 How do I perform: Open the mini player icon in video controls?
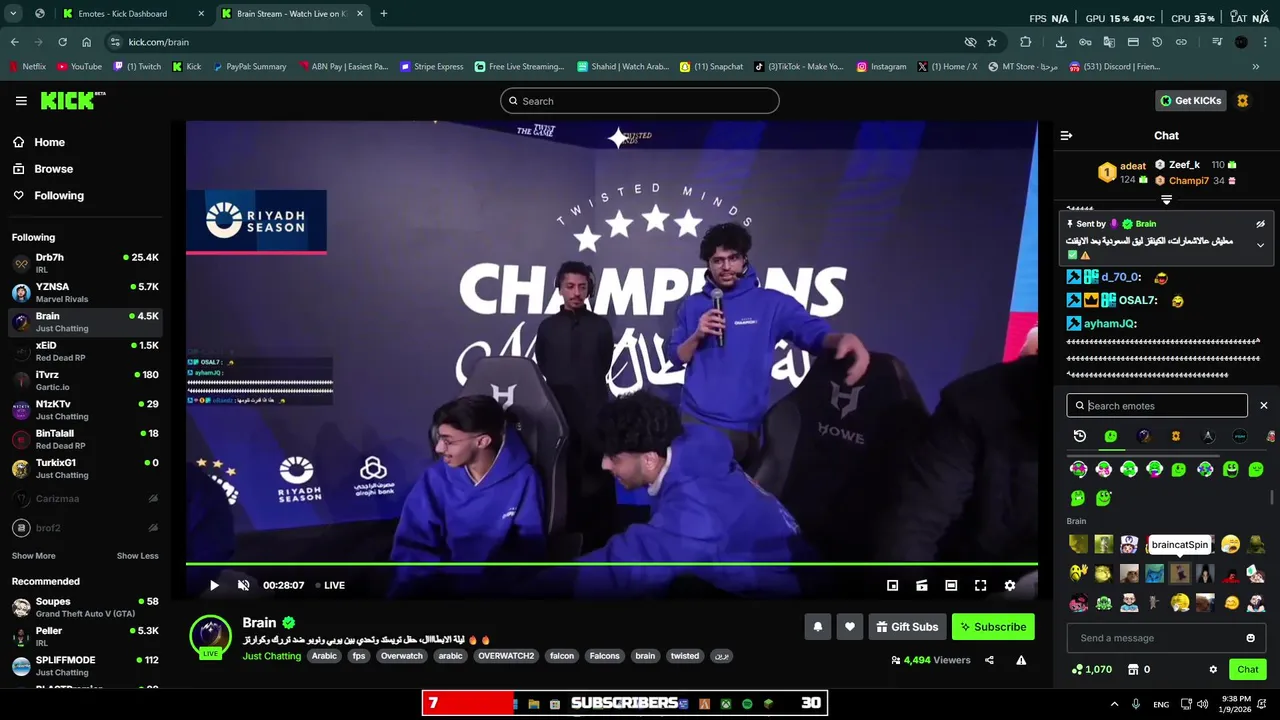click(893, 585)
